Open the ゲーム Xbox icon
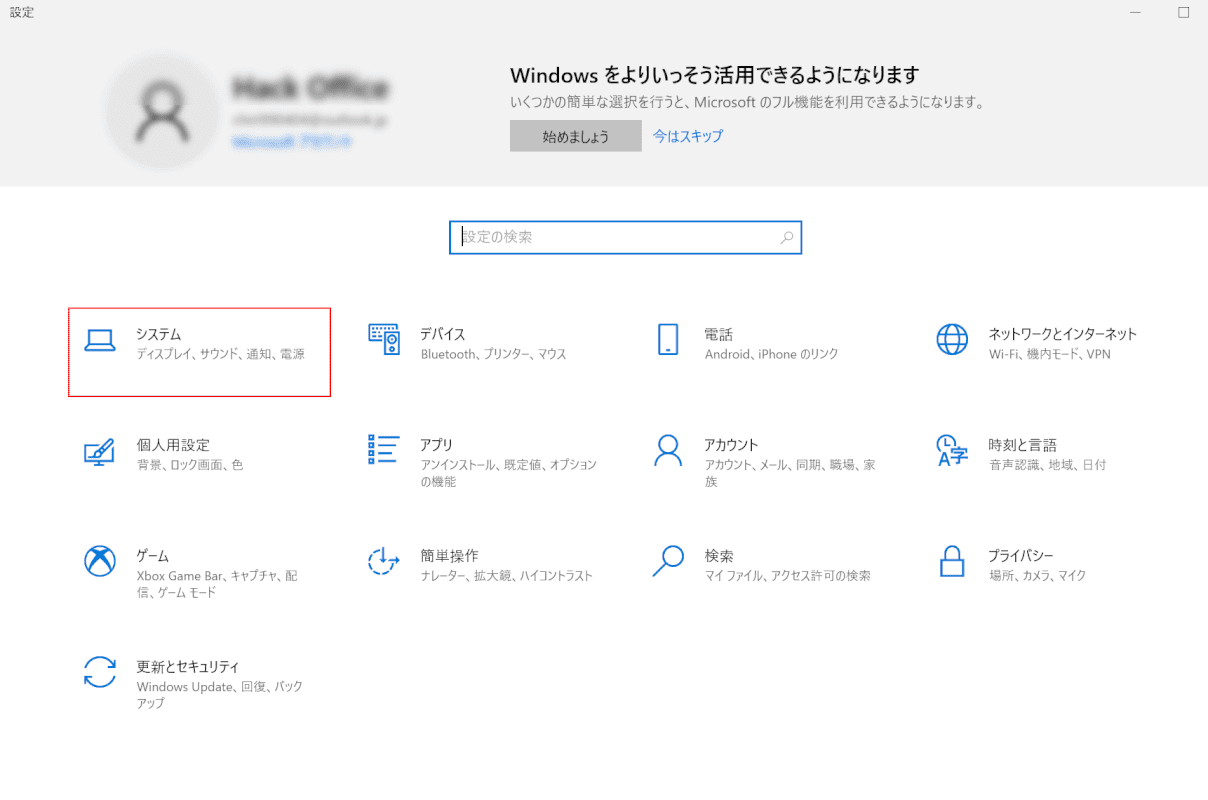Viewport: 1208px width, 800px height. pyautogui.click(x=100, y=561)
